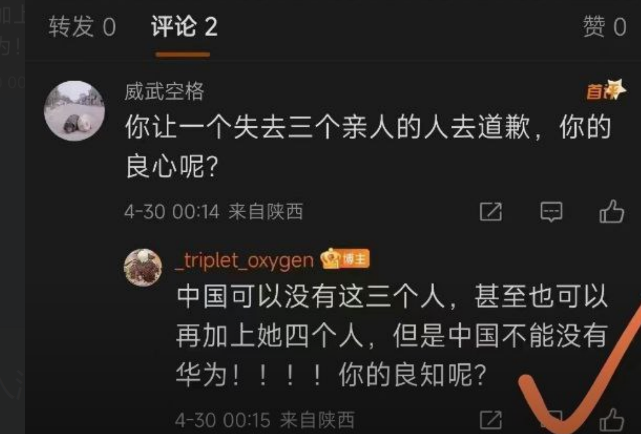Switch to the 评论 2 comments tab

click(x=184, y=27)
